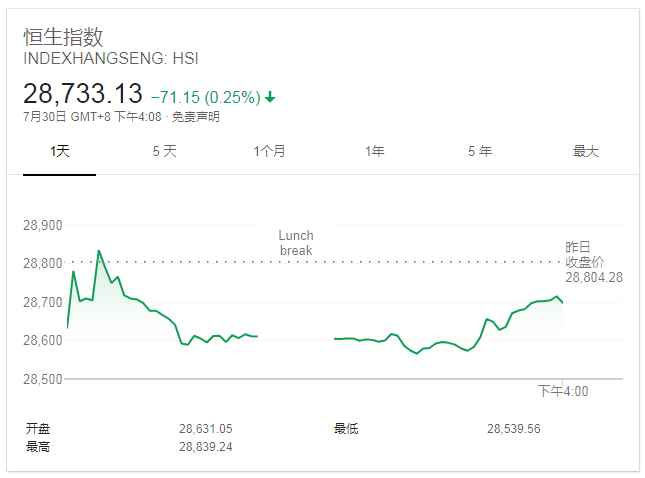Click the green down arrow indicator
Viewport: 645px width, 478px height.
270,97
